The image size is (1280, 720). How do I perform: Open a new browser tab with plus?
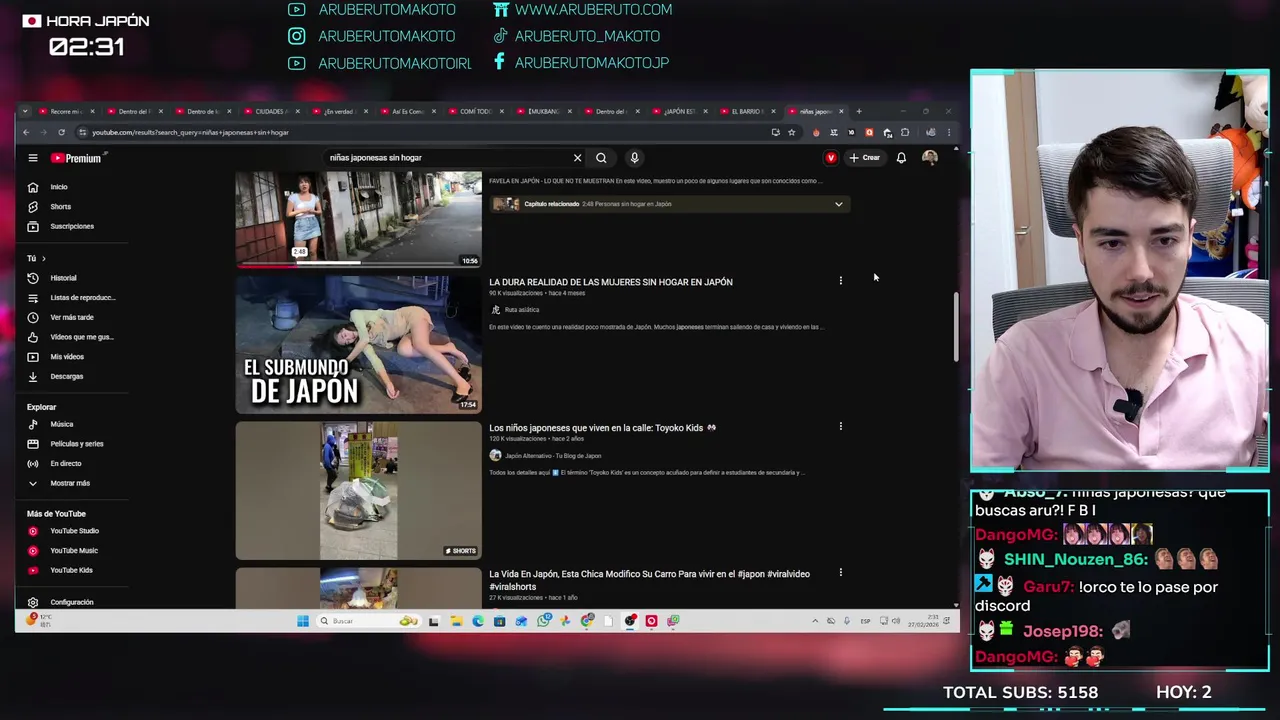coord(858,111)
